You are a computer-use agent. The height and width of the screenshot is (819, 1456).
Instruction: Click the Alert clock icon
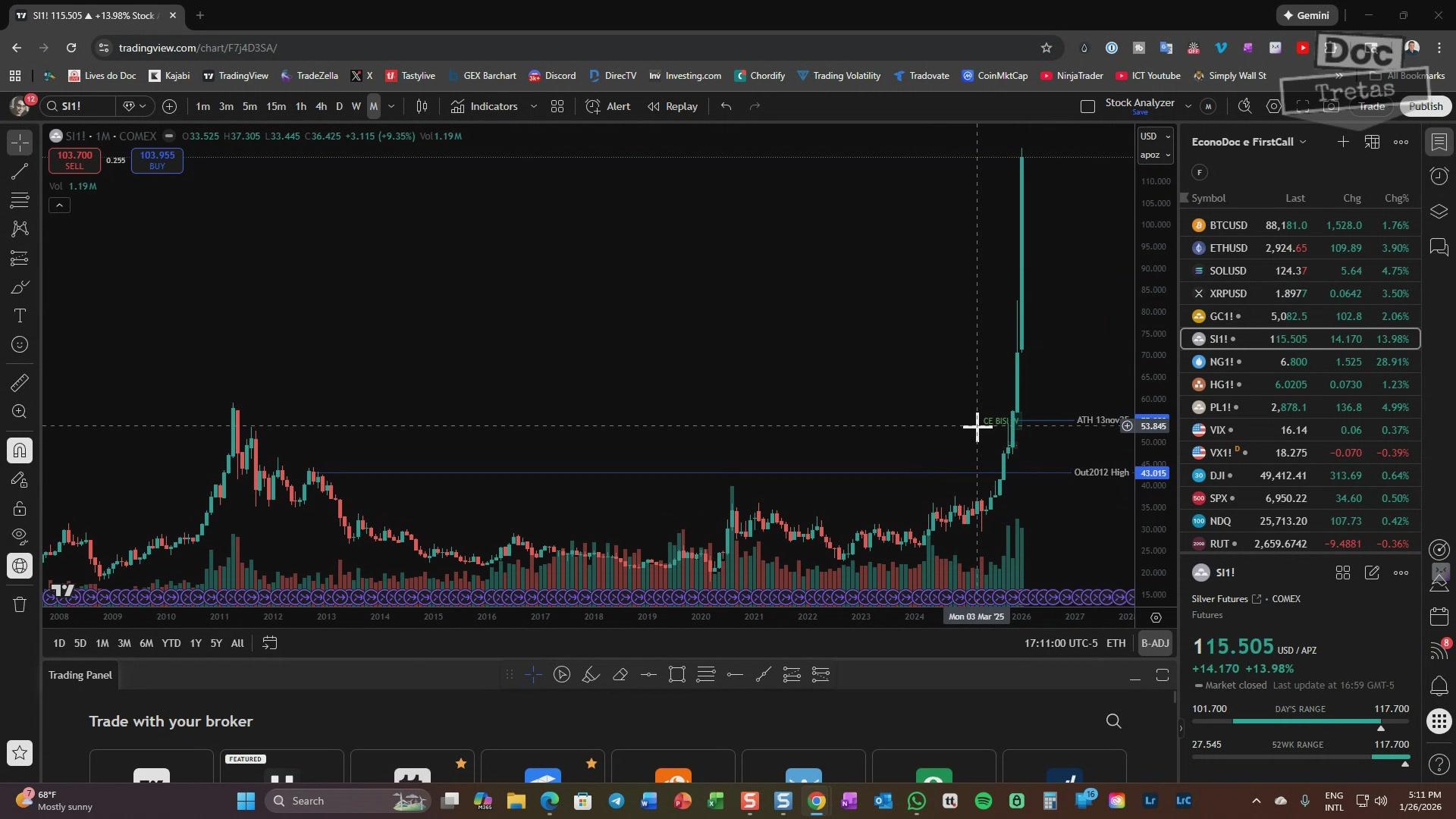(x=593, y=106)
